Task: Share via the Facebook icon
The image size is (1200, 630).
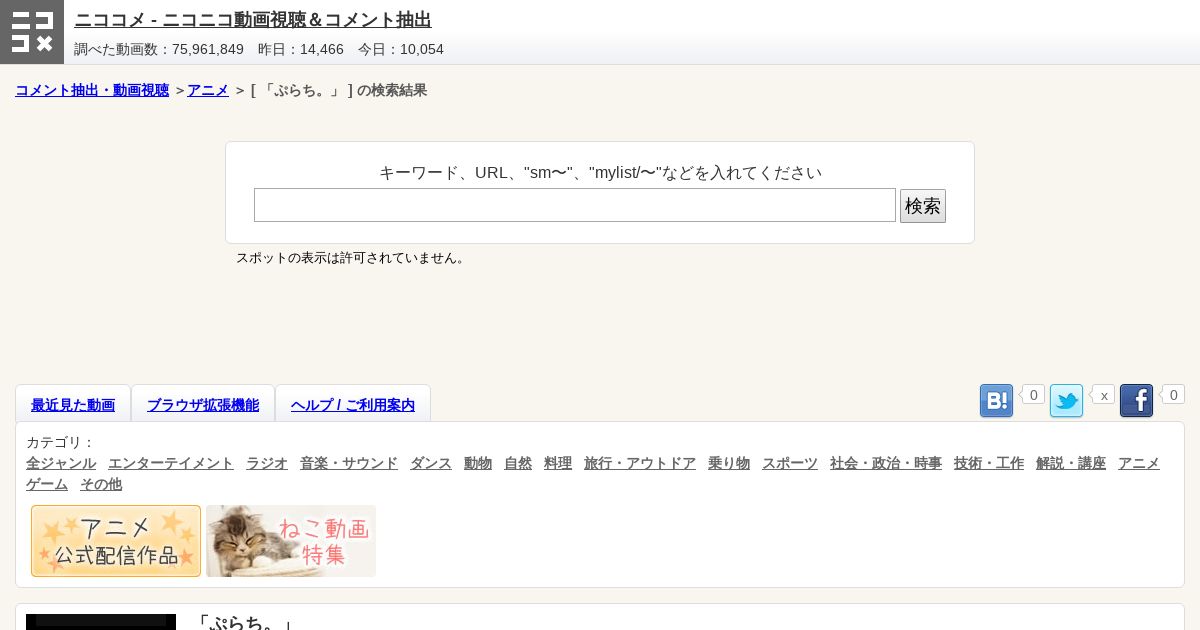Action: [1136, 401]
